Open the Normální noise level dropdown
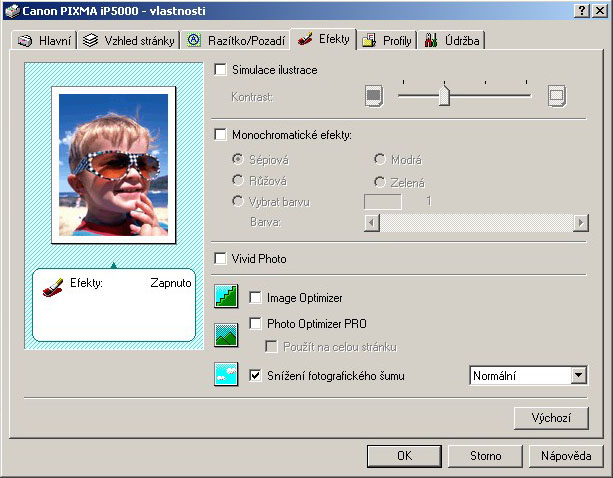Image resolution: width=613 pixels, height=478 pixels. point(578,376)
